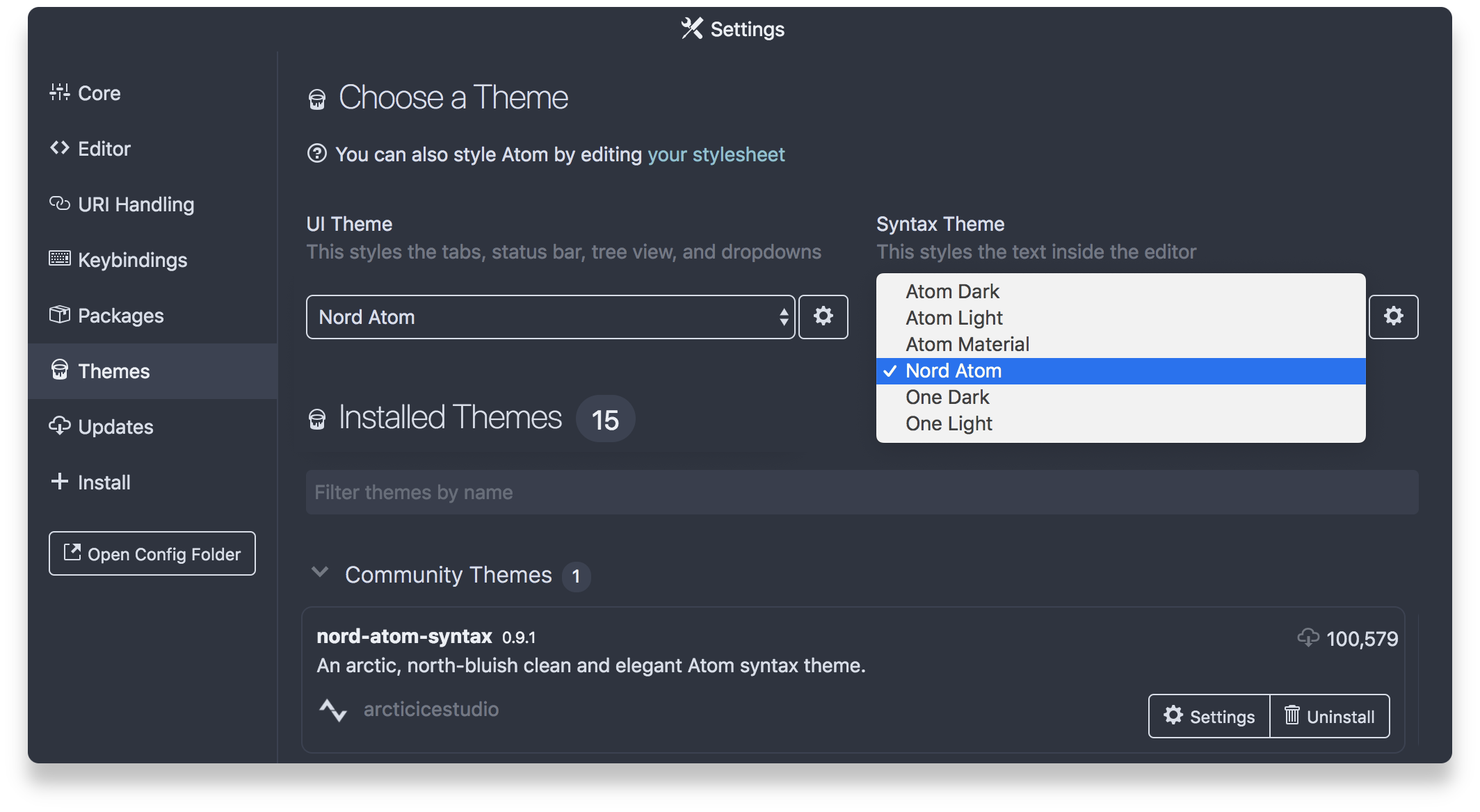The height and width of the screenshot is (812, 1480).
Task: Focus the Filter themes by name field
Action: pos(862,492)
